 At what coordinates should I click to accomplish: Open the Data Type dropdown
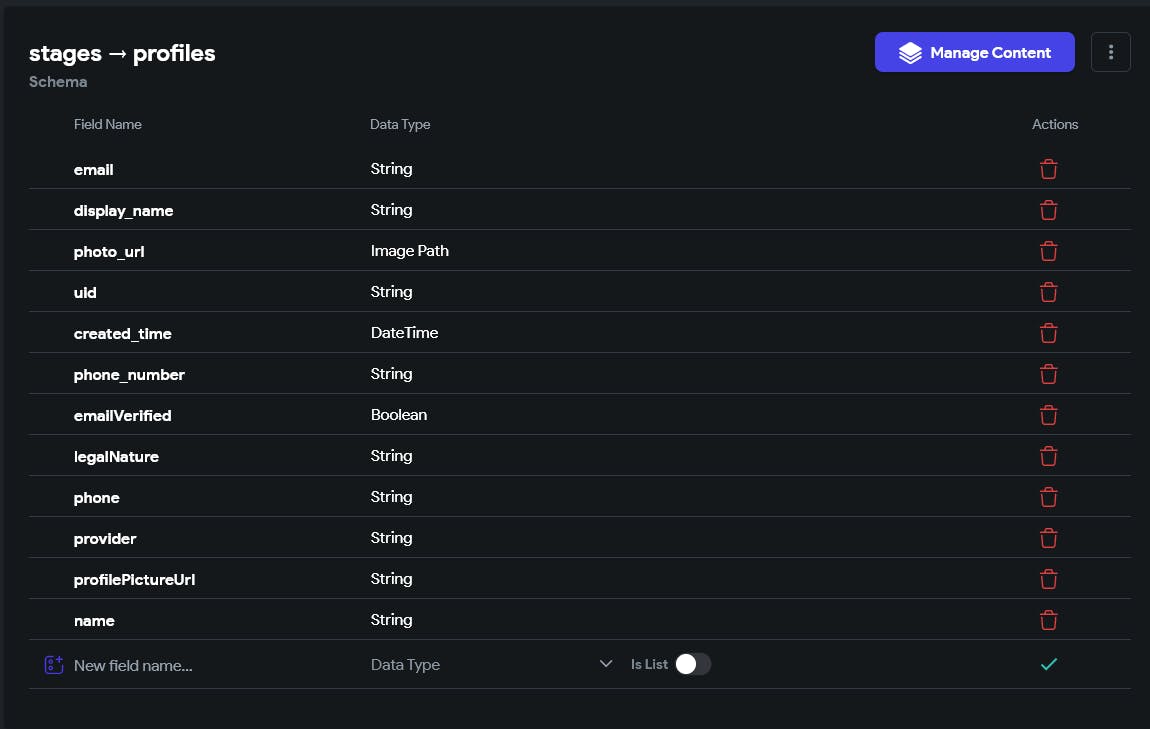pos(491,664)
